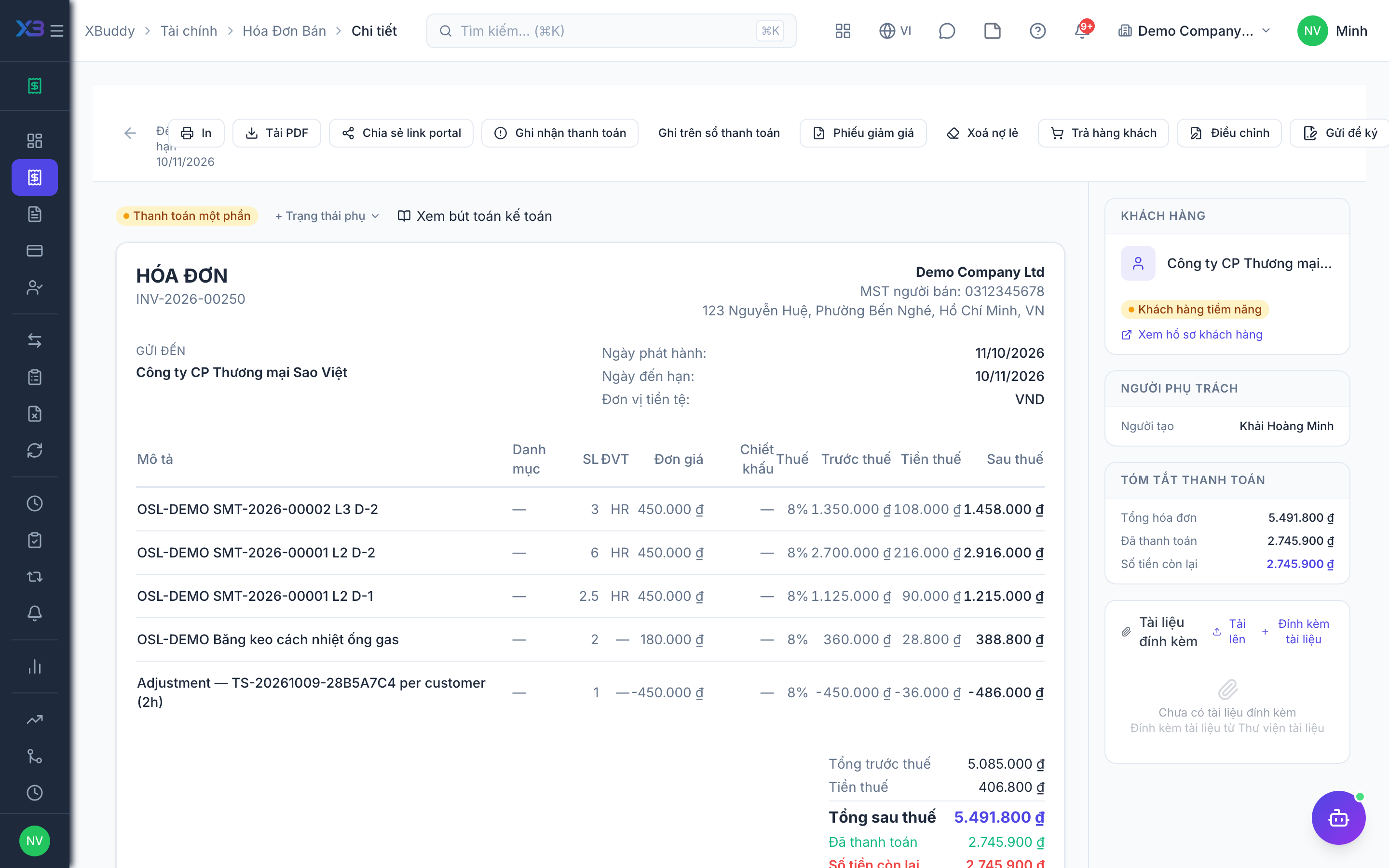Screen dimensions: 1389x868
Task: Click Trả hàng khách button
Action: (1103, 133)
